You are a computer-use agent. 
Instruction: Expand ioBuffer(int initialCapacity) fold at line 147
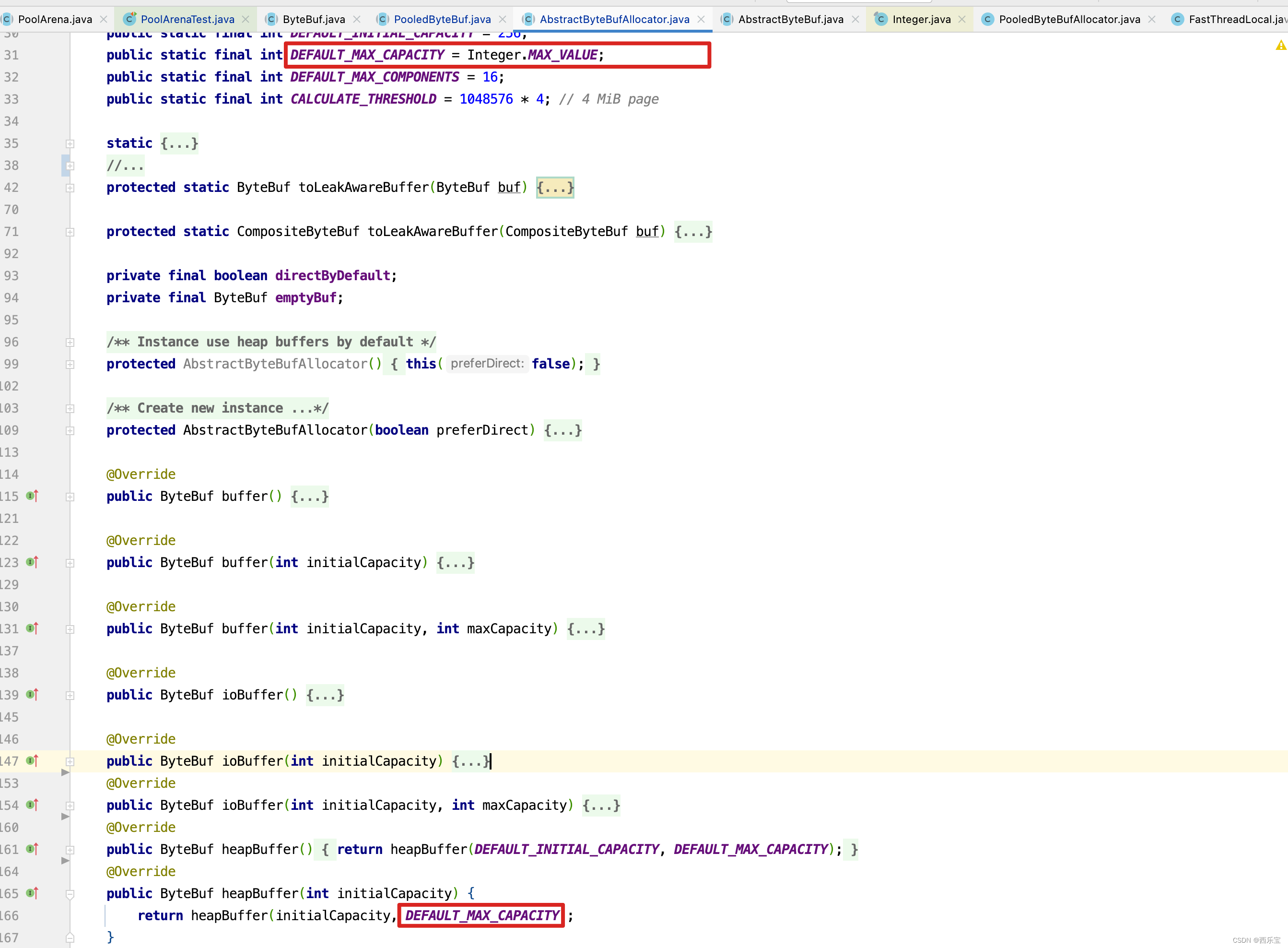coord(70,761)
